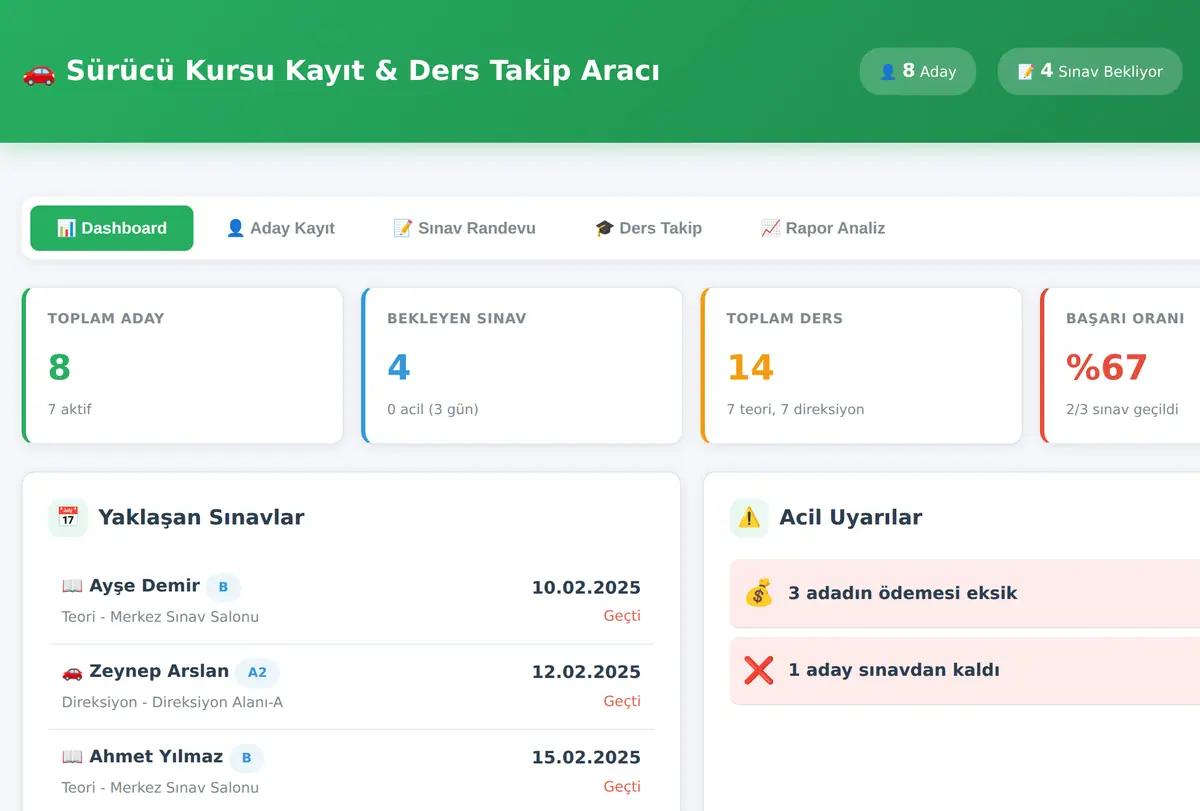Click the "Geçti" status under 12.02.2025
The image size is (1200, 811).
click(622, 701)
